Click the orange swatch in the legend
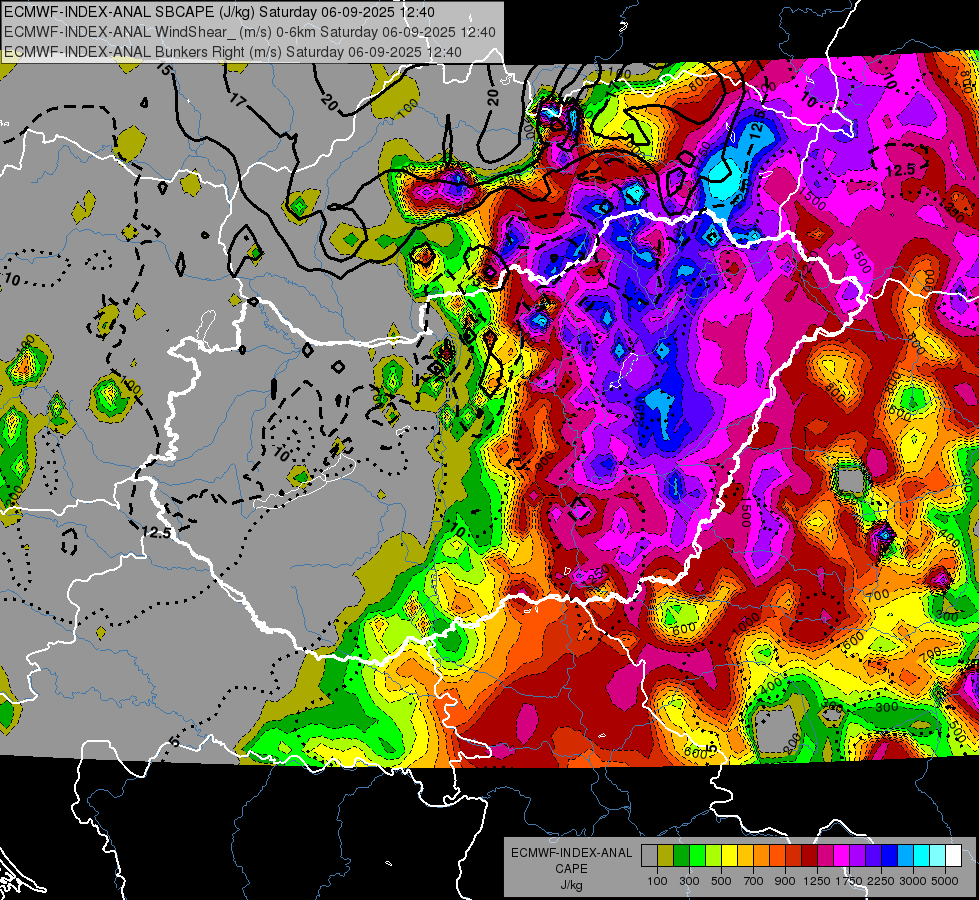Screen dimensions: 979x900 pyautogui.click(x=761, y=855)
